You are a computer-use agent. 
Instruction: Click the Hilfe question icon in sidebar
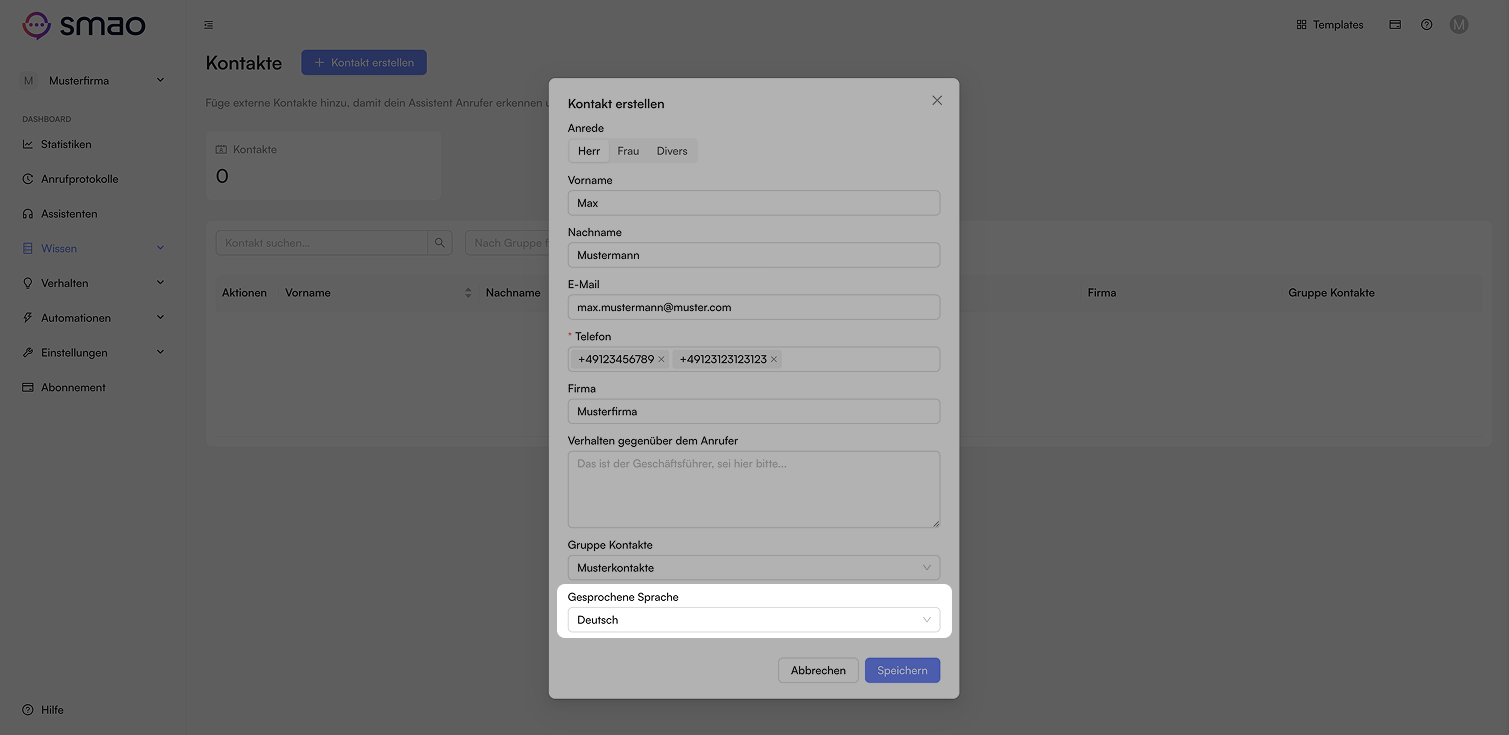point(28,710)
